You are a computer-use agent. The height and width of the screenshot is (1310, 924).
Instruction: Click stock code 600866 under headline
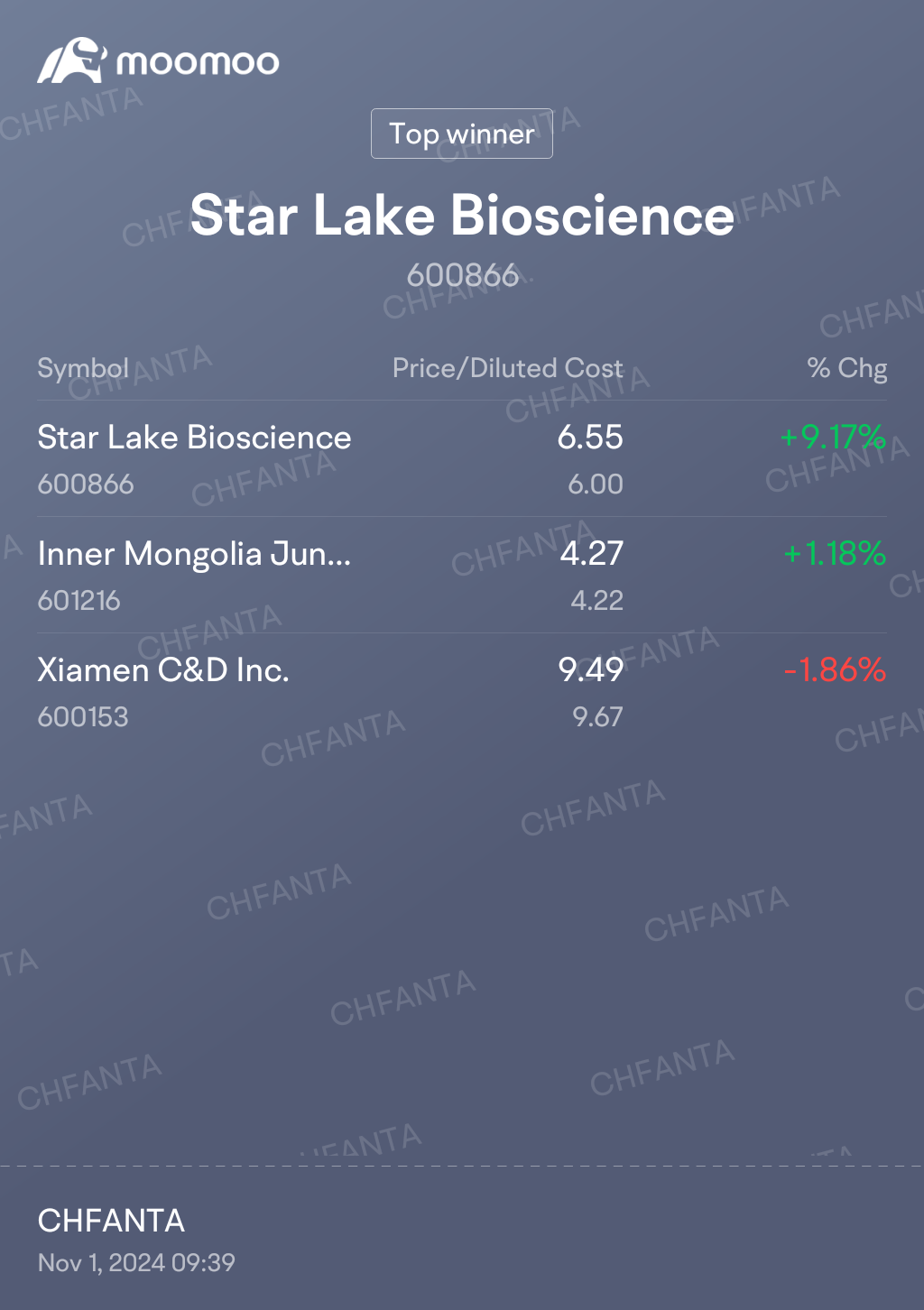point(462,275)
